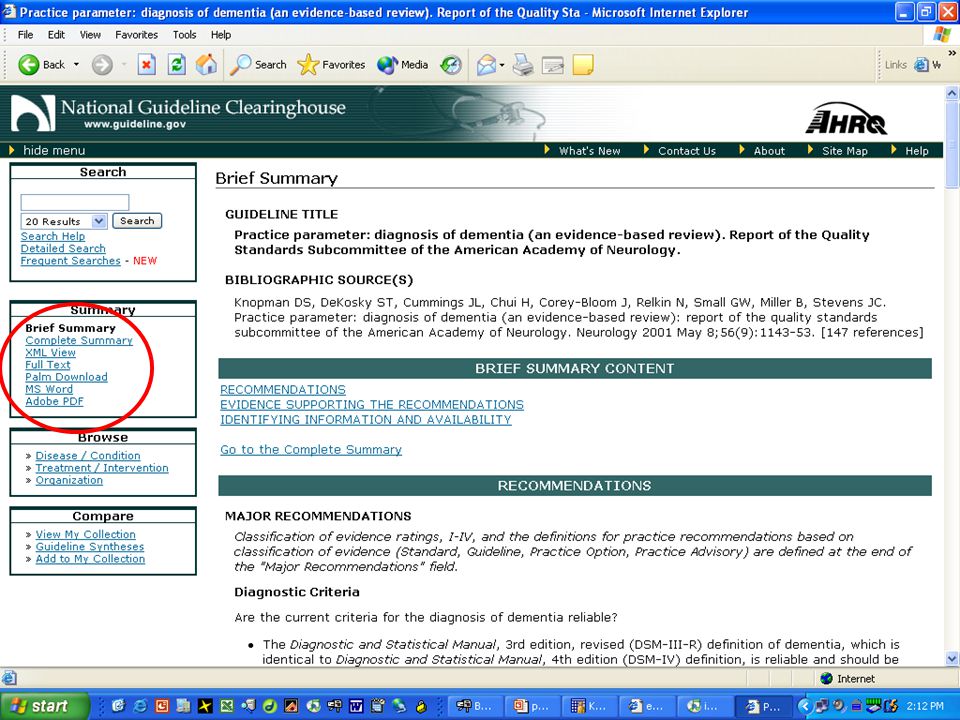Click the History clock icon
The width and height of the screenshot is (960, 720).
[x=451, y=64]
